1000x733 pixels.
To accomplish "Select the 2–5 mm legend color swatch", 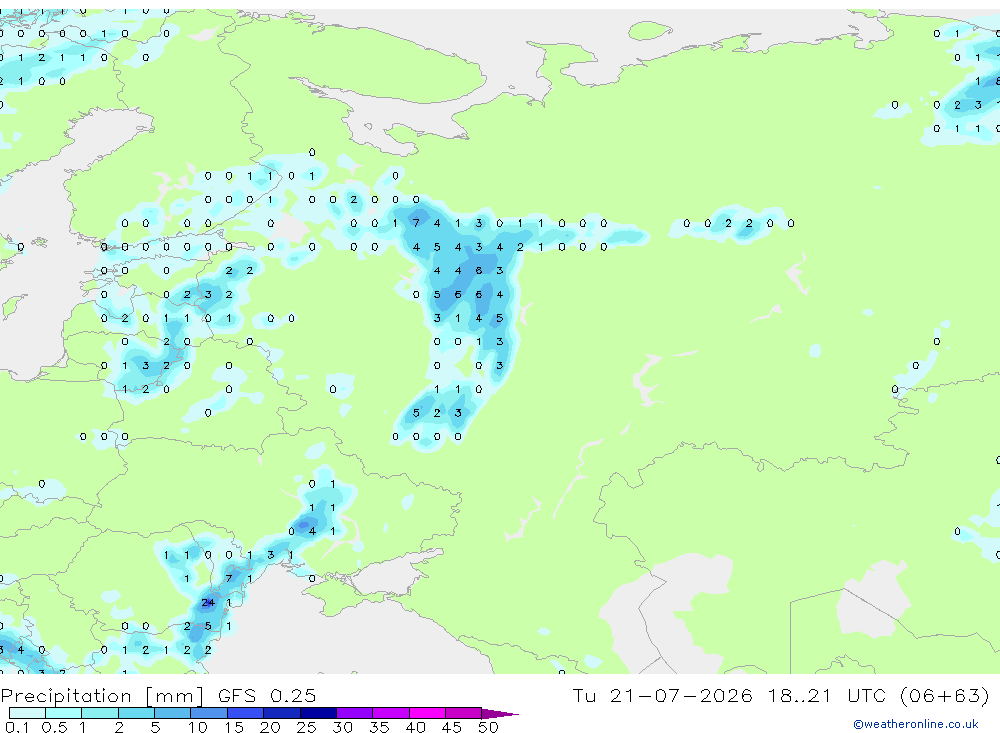I will (x=136, y=713).
